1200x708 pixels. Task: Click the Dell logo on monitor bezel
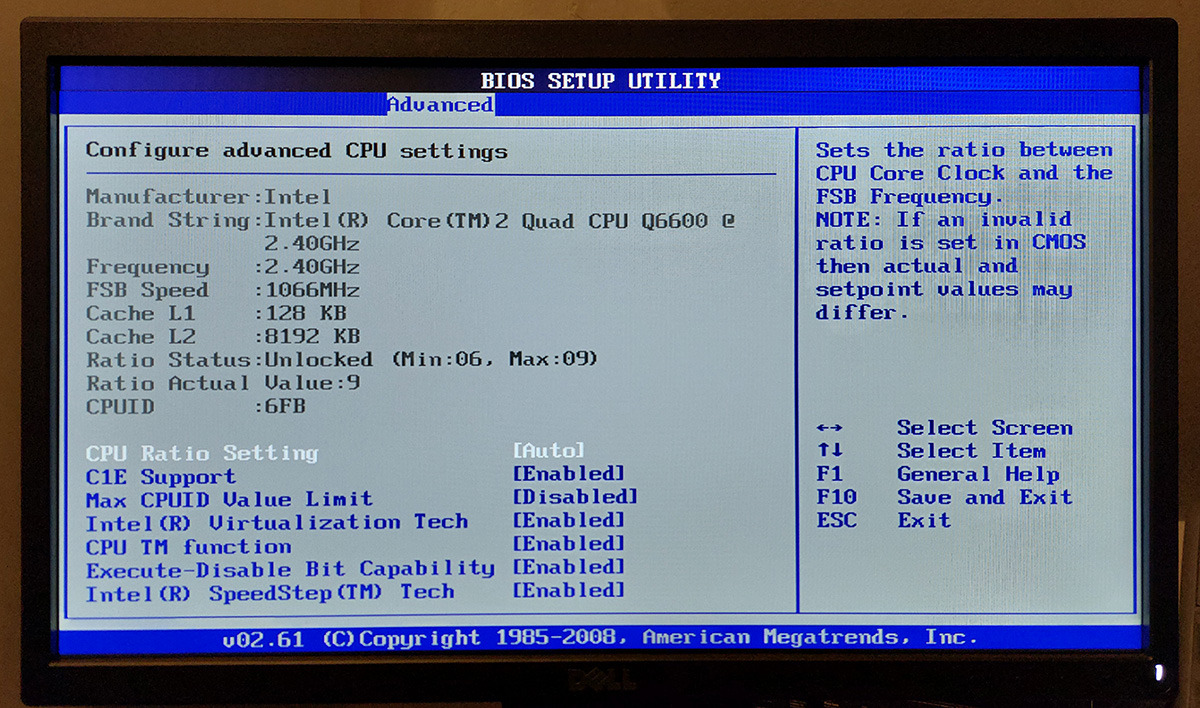click(600, 679)
